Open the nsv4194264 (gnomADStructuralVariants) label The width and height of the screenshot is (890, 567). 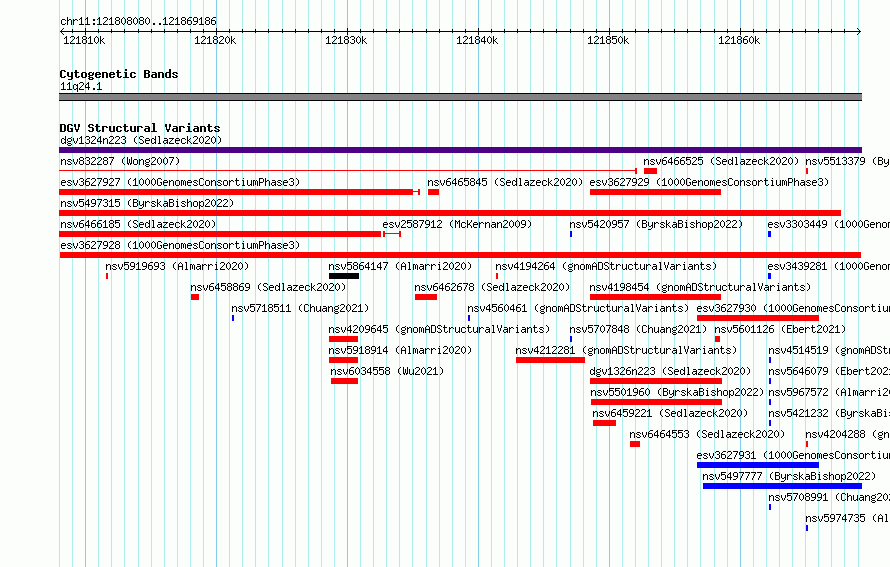click(606, 266)
